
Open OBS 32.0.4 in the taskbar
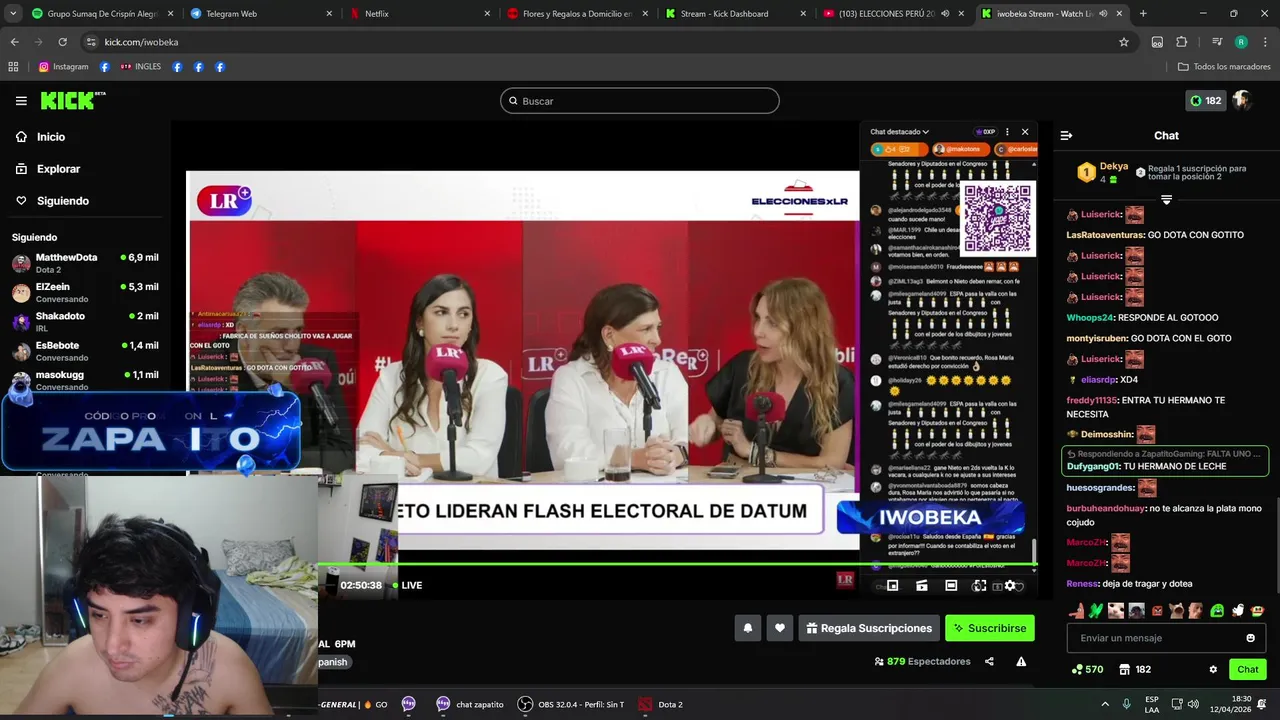pos(570,704)
